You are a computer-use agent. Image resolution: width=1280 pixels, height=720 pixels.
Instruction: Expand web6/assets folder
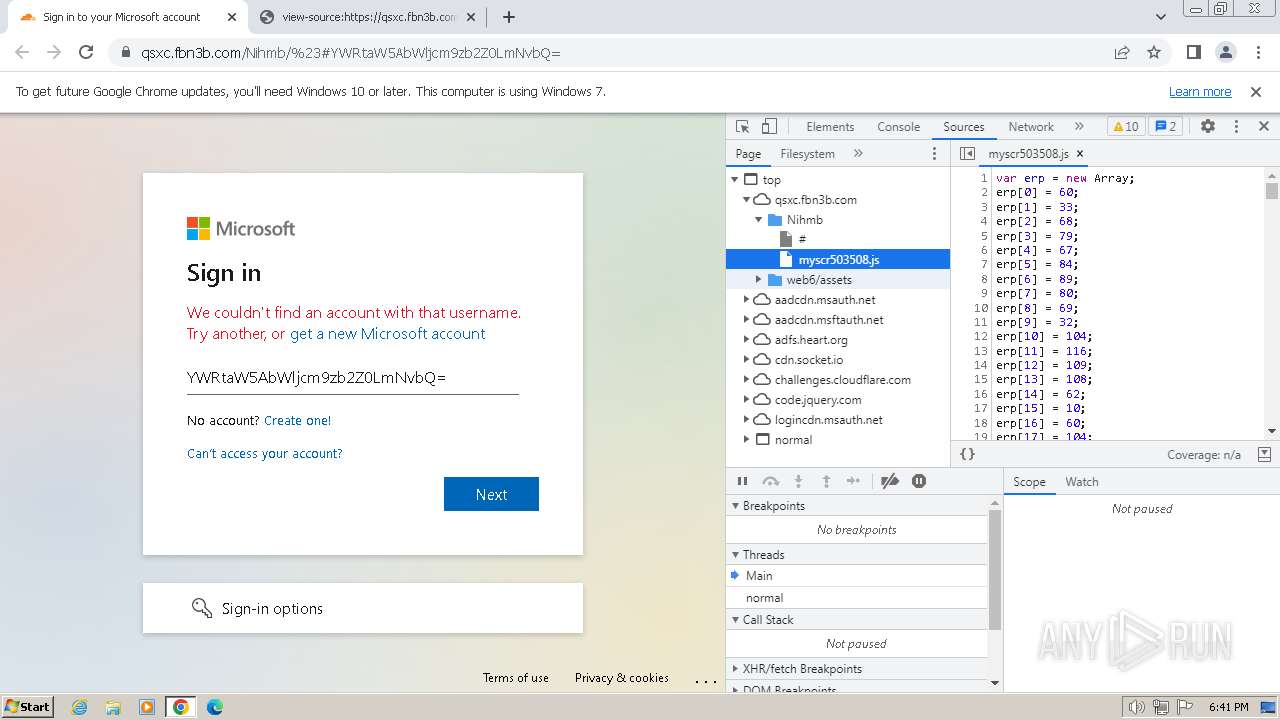point(758,280)
